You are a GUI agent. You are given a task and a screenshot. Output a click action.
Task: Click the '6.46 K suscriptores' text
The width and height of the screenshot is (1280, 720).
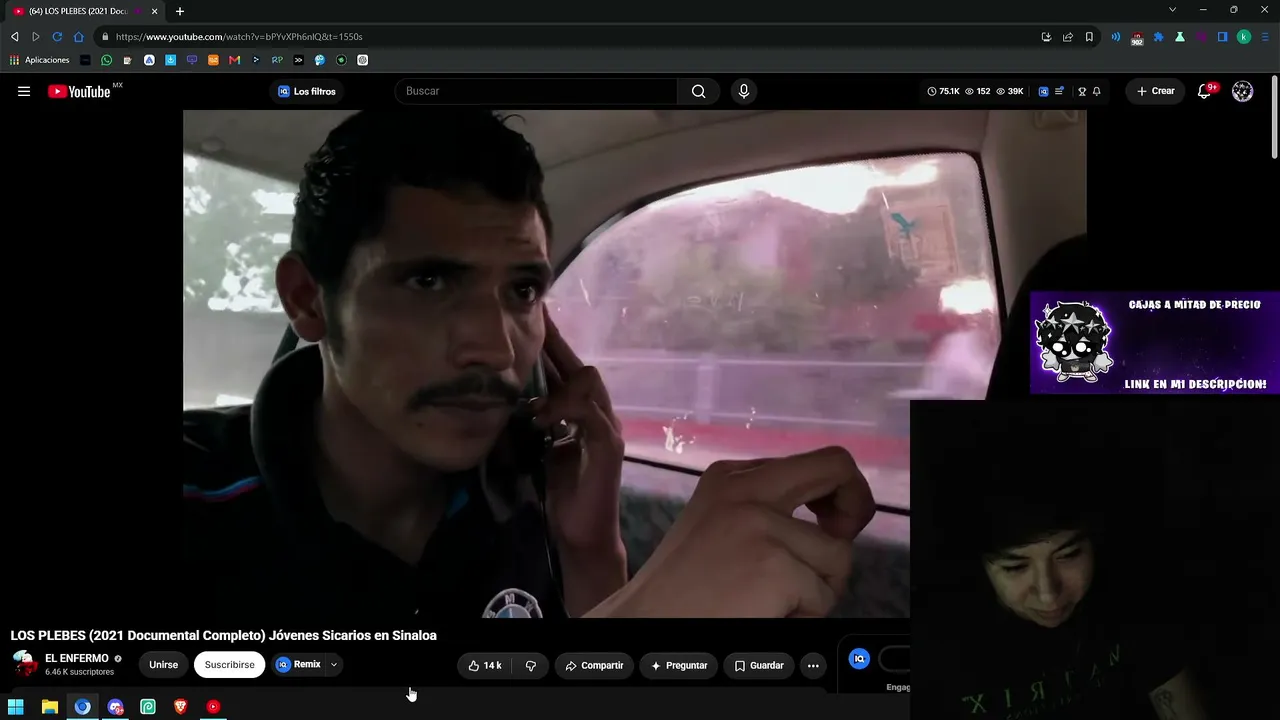(80, 672)
